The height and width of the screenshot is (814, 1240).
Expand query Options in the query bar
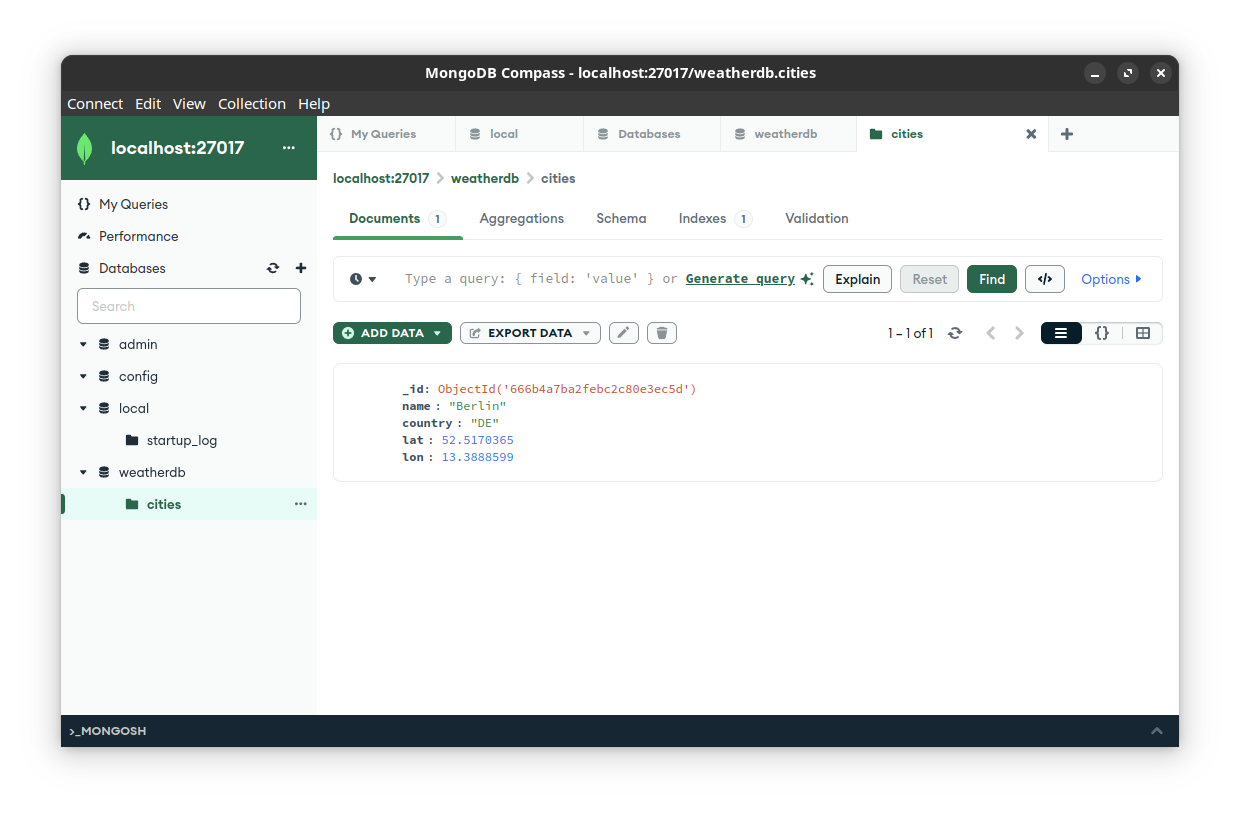[x=1110, y=278]
